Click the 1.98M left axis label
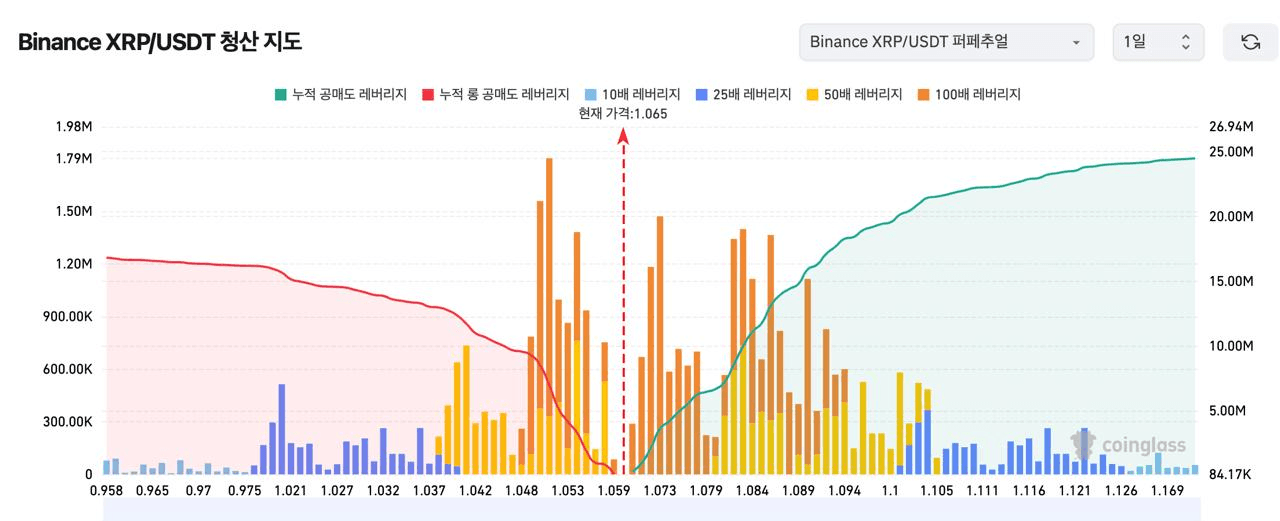Image resolution: width=1280 pixels, height=521 pixels. 74,127
